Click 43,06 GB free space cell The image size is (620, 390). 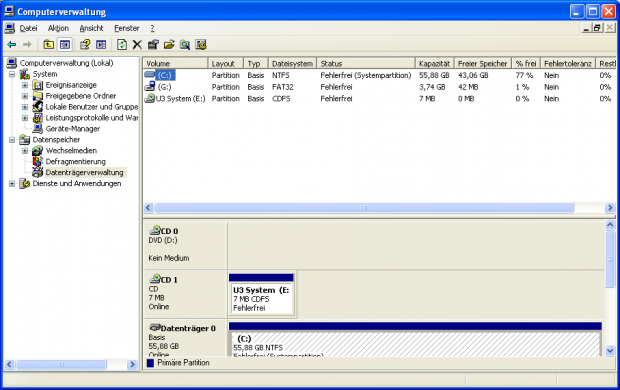click(473, 75)
